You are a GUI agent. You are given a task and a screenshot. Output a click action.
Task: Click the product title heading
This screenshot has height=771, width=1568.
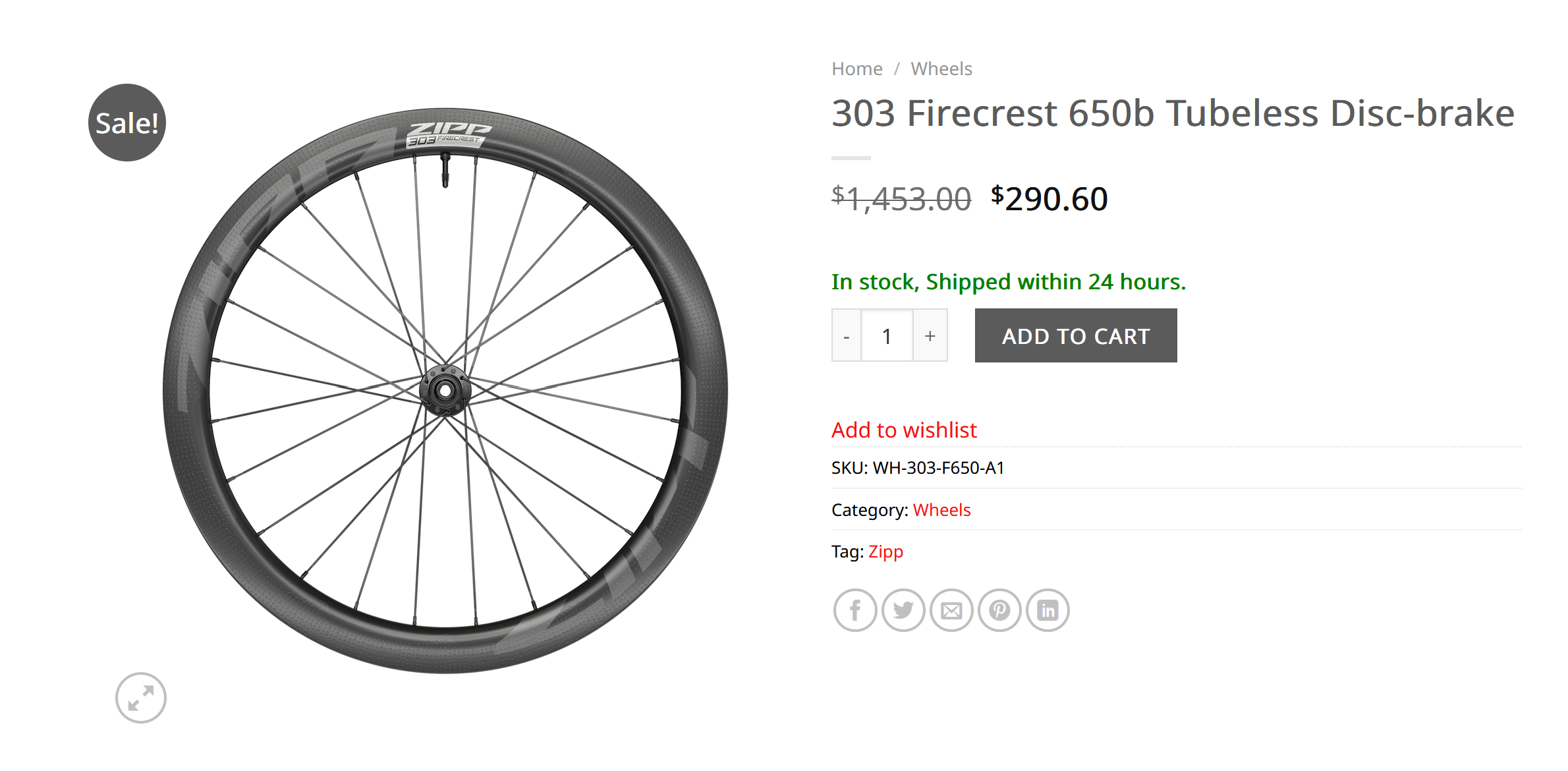coord(1173,113)
